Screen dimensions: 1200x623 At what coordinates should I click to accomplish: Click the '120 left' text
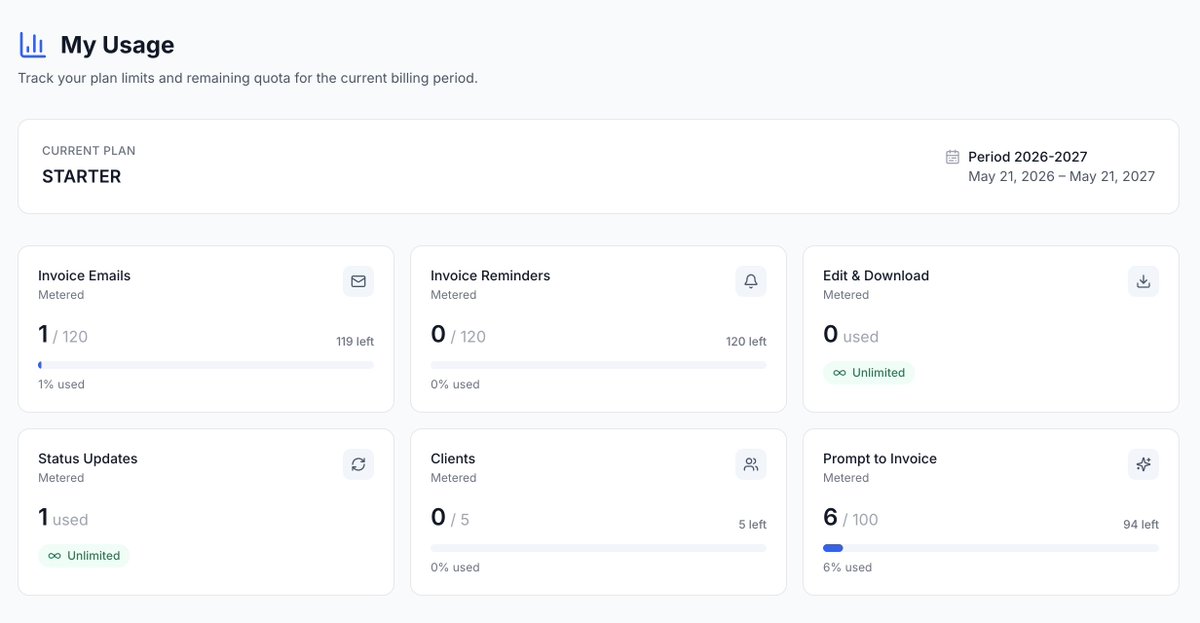(x=746, y=342)
